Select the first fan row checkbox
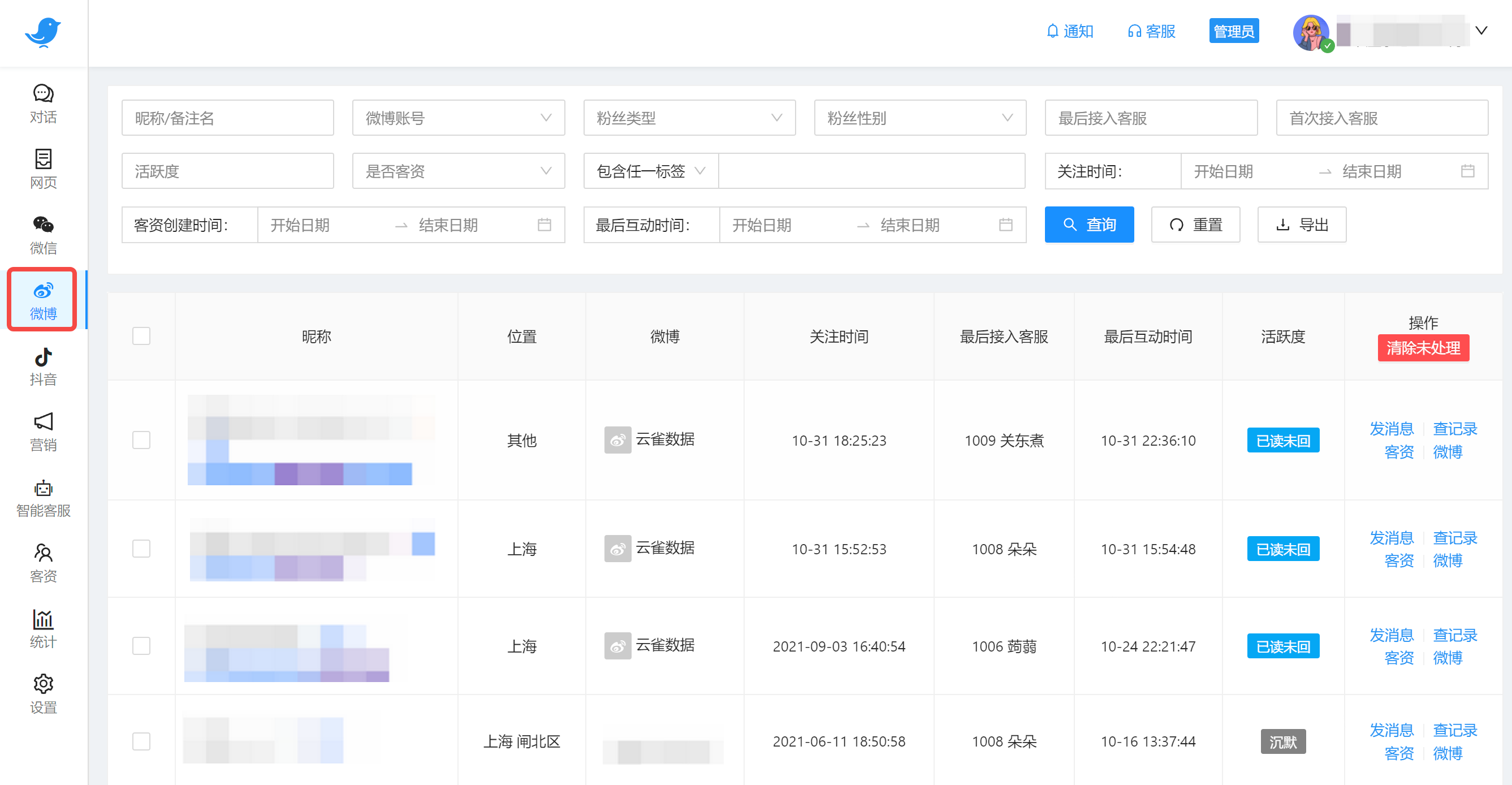Viewport: 1512px width, 785px height. pos(141,440)
